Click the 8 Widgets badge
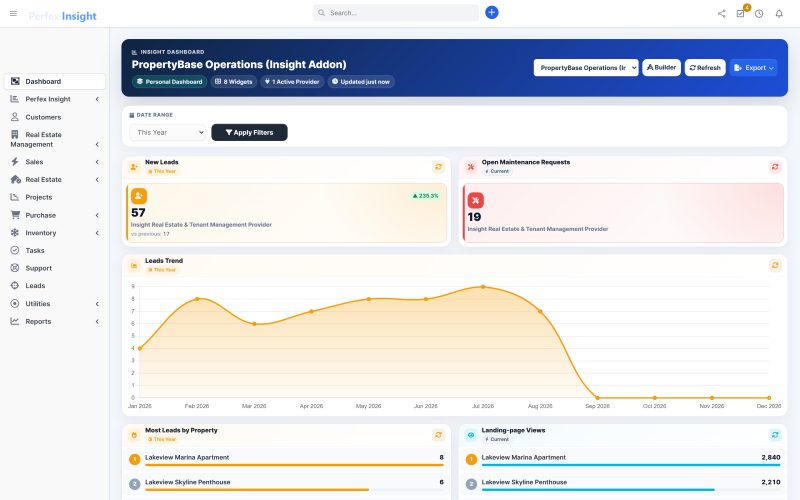800x500 pixels. point(234,82)
